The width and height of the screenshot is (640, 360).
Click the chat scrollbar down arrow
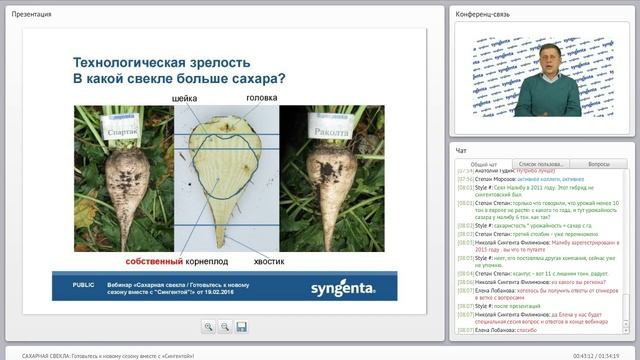click(x=626, y=331)
